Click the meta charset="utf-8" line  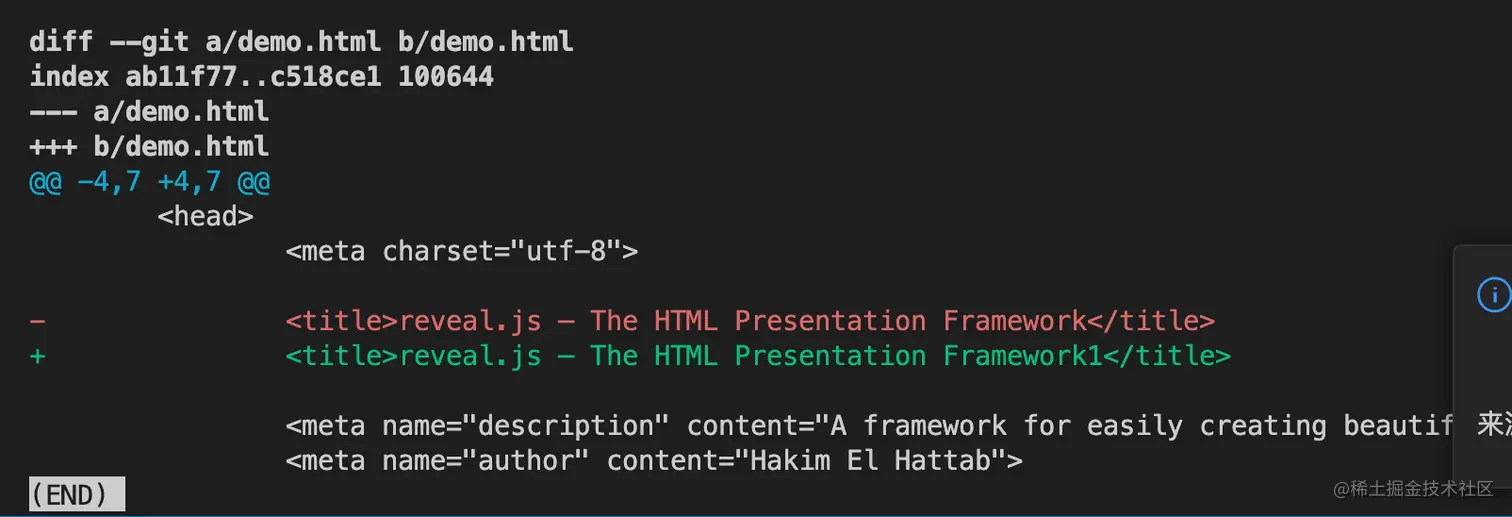point(461,251)
